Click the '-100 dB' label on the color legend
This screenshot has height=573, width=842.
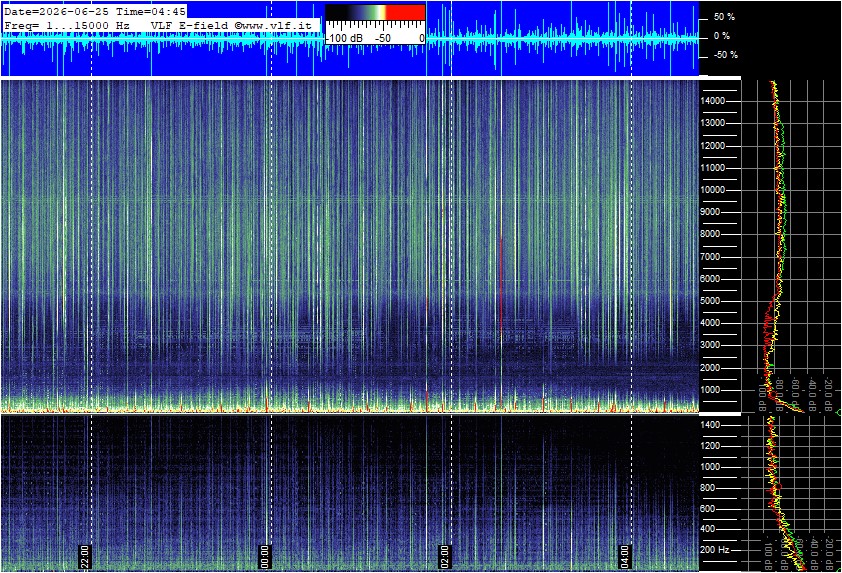point(345,39)
